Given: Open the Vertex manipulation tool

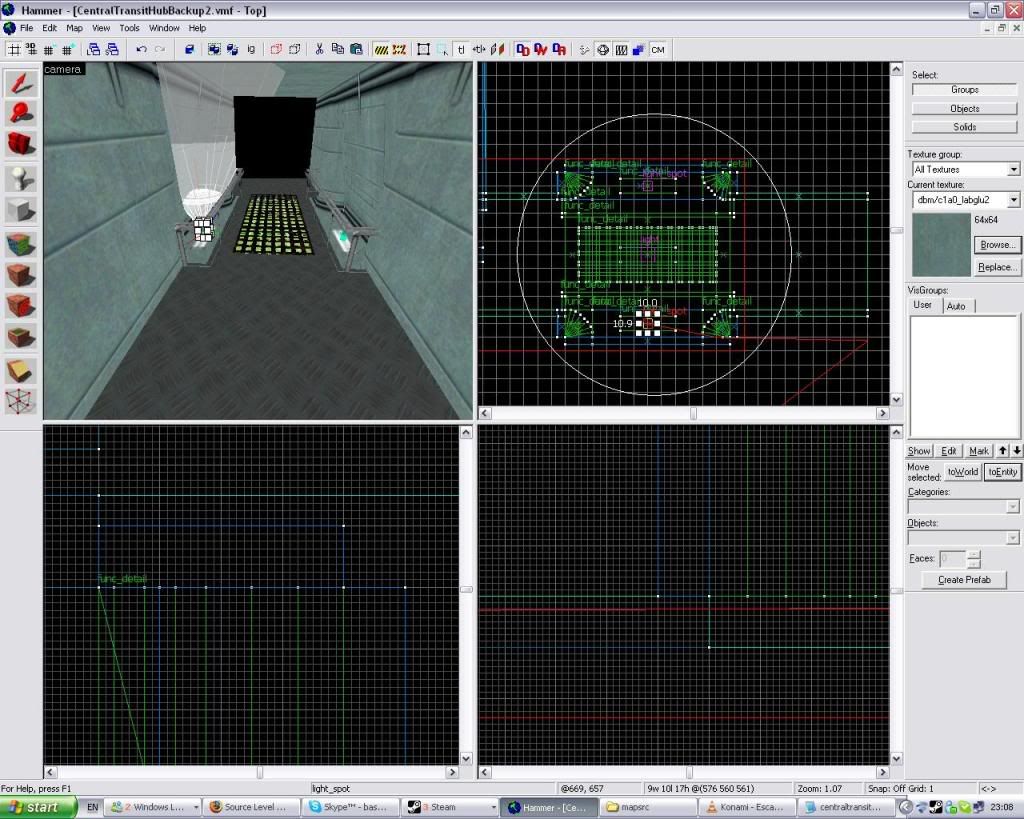Looking at the screenshot, I should pyautogui.click(x=21, y=401).
